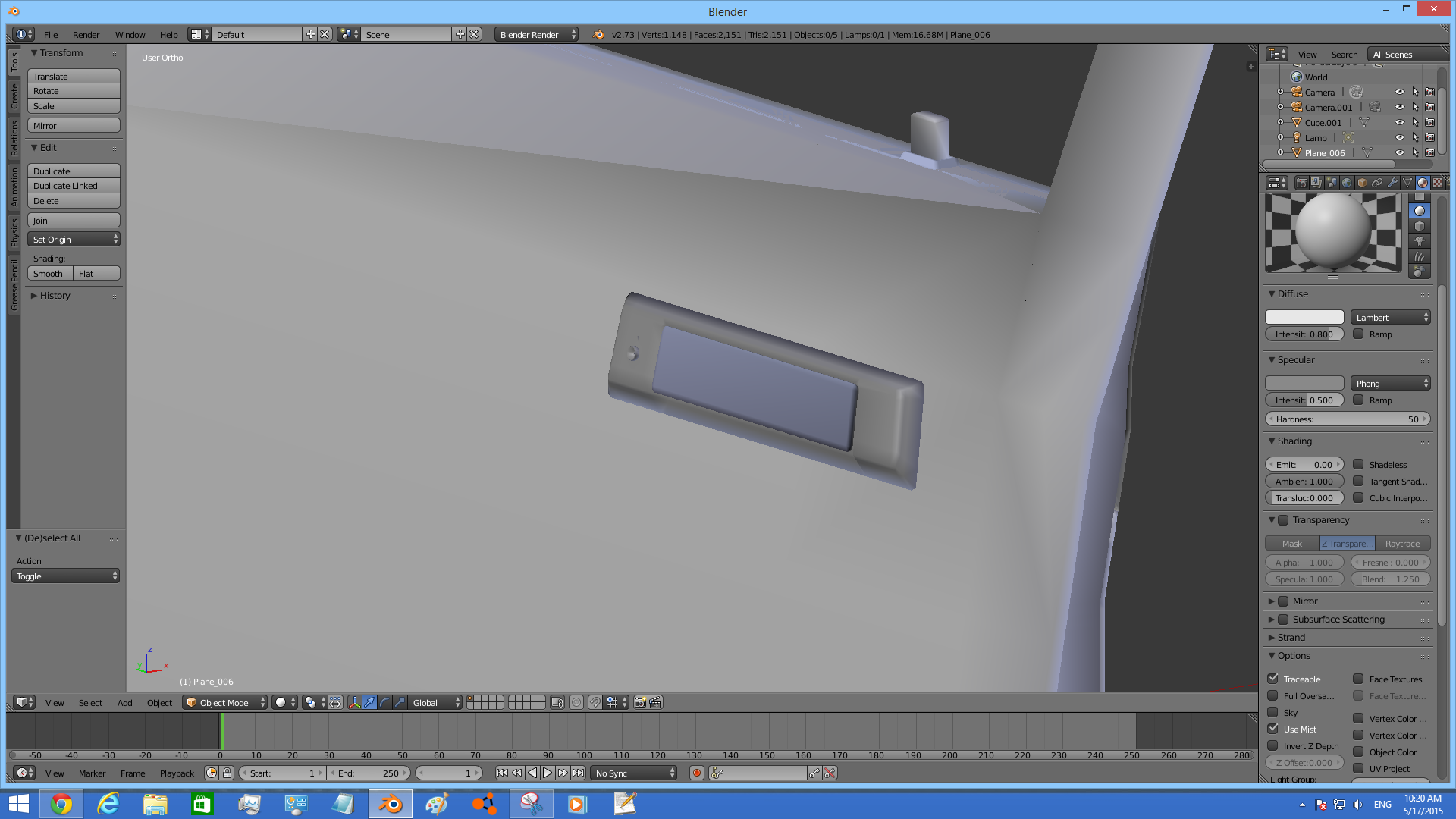Open the World properties tab
The height and width of the screenshot is (819, 1456).
click(x=1347, y=183)
